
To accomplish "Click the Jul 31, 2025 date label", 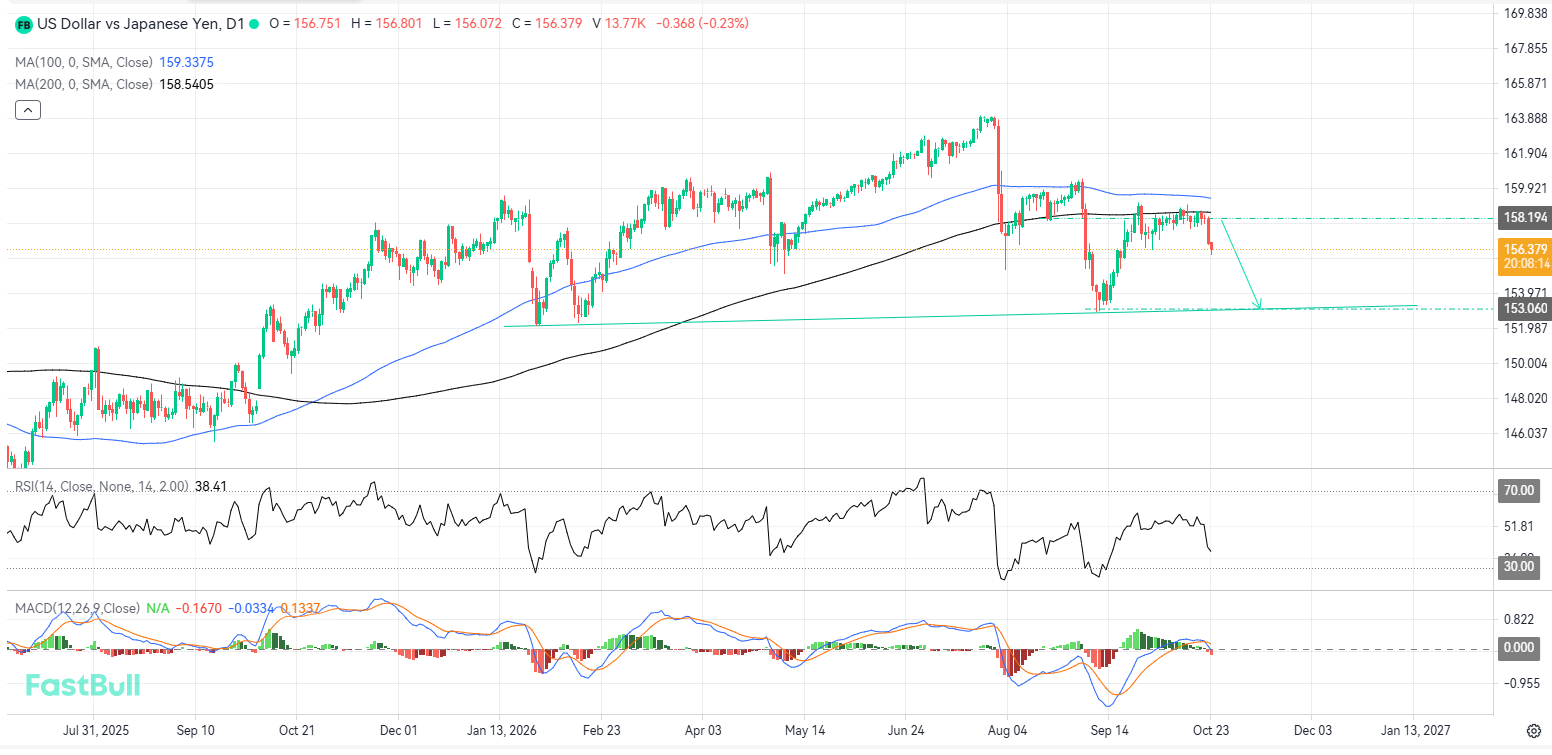I will pyautogui.click(x=95, y=731).
